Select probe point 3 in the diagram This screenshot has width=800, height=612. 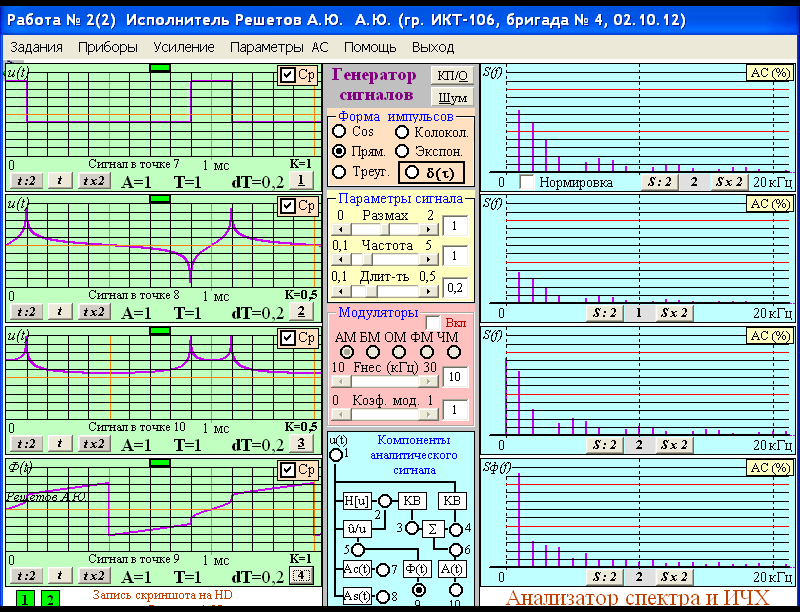(x=412, y=528)
